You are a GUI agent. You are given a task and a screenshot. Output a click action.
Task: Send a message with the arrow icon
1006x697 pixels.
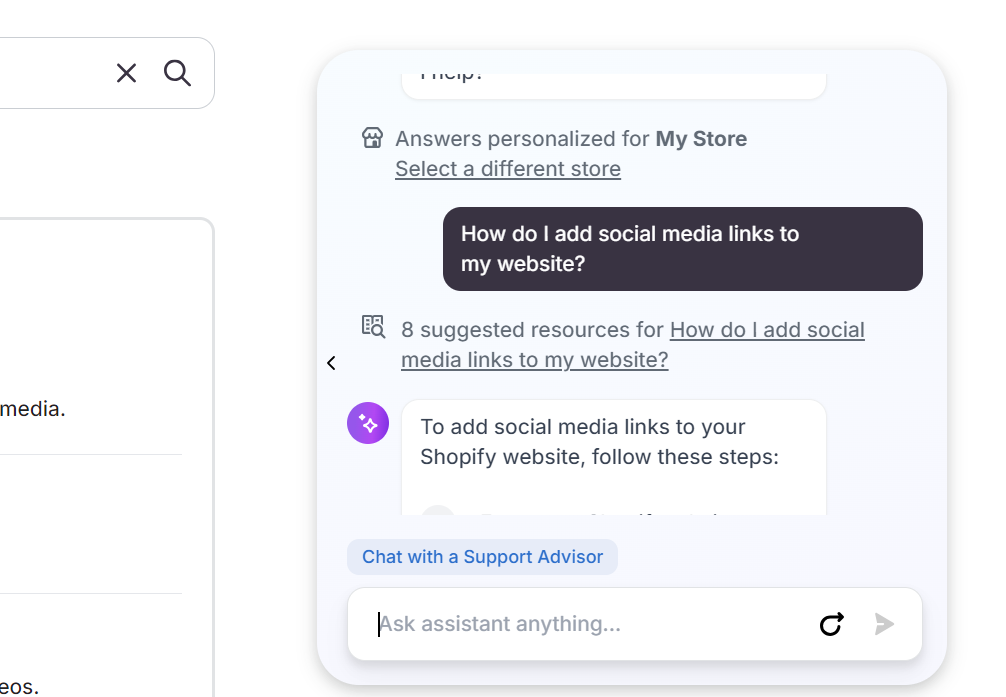tap(884, 624)
